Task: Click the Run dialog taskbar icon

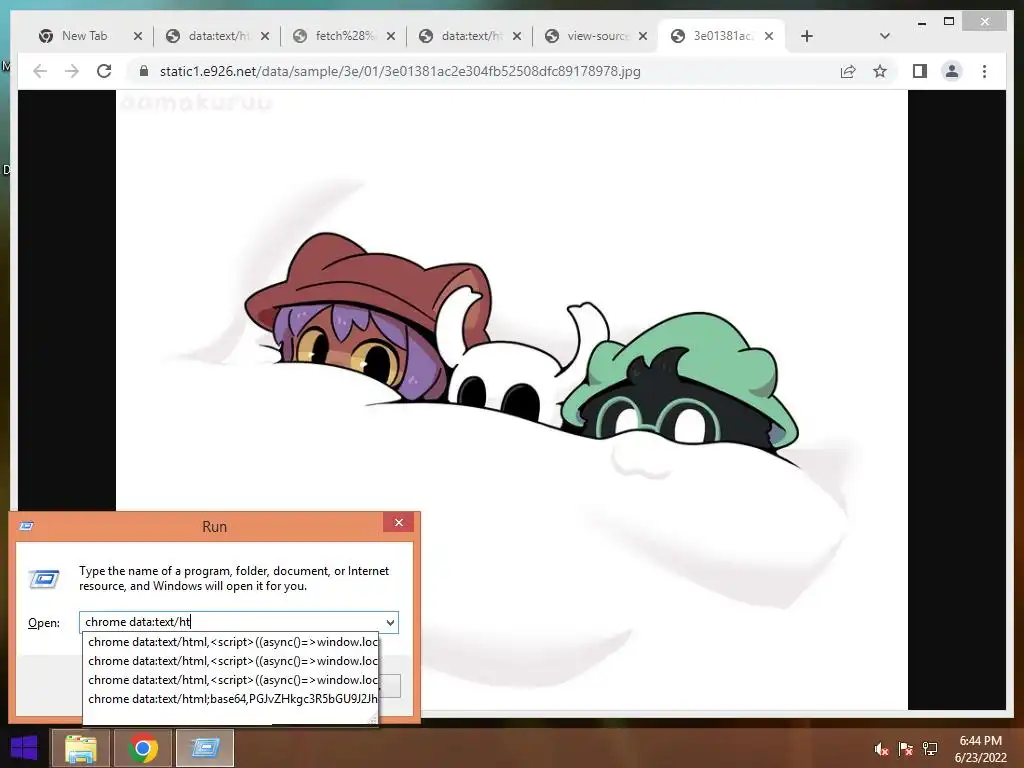Action: click(205, 748)
